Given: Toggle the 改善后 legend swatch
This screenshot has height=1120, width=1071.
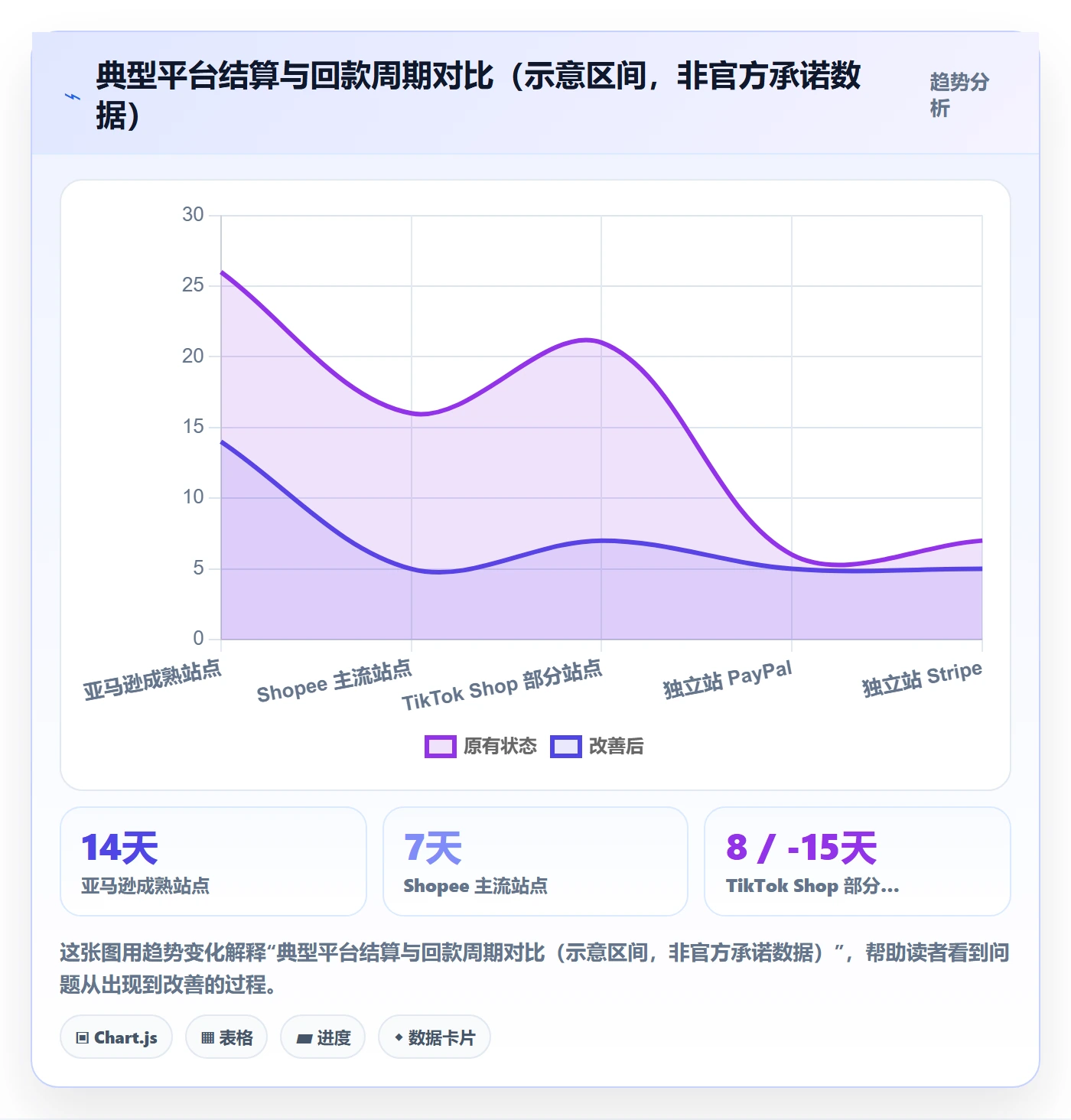Looking at the screenshot, I should (566, 746).
